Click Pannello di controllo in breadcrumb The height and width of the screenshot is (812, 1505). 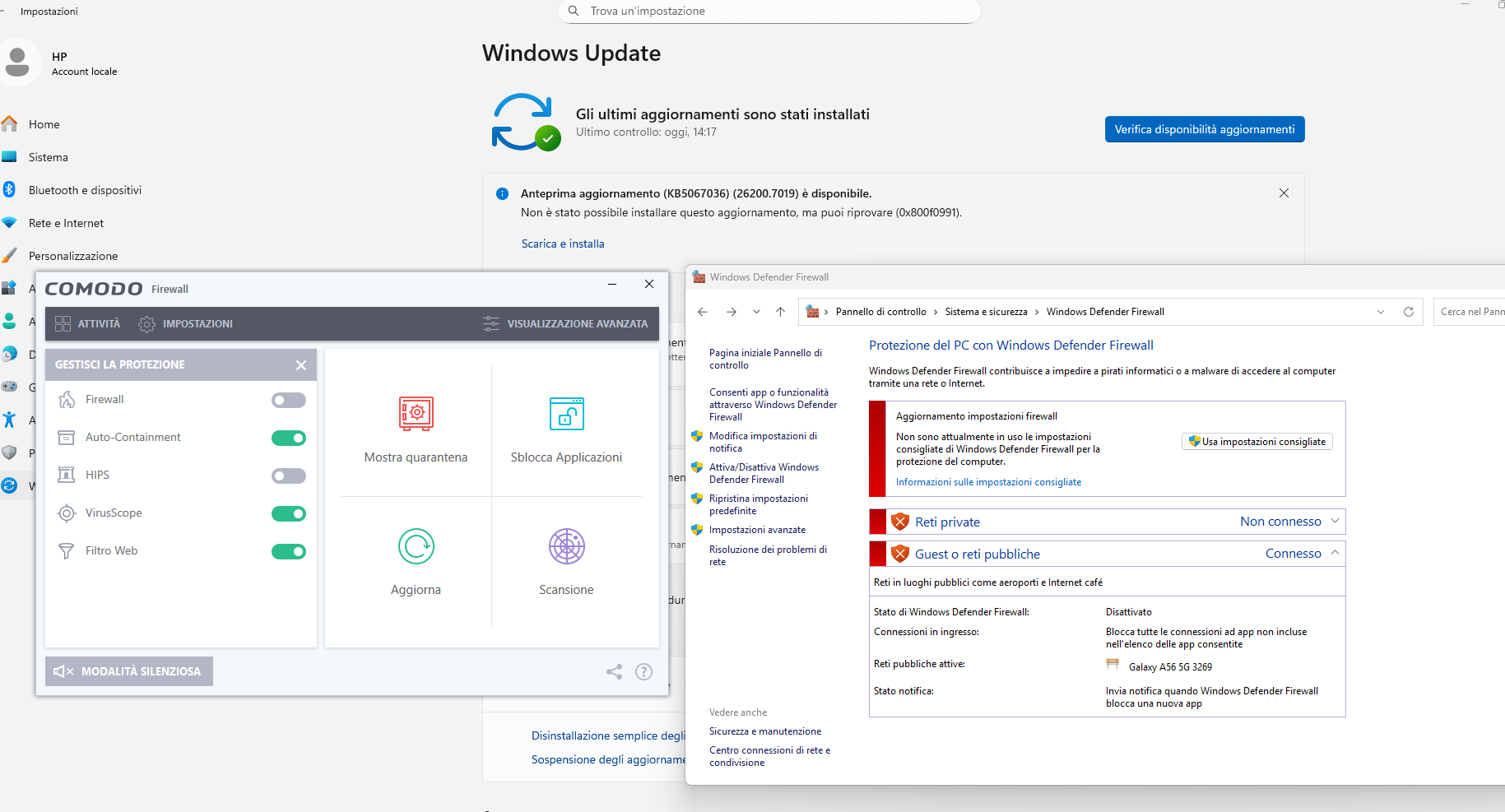click(x=880, y=312)
